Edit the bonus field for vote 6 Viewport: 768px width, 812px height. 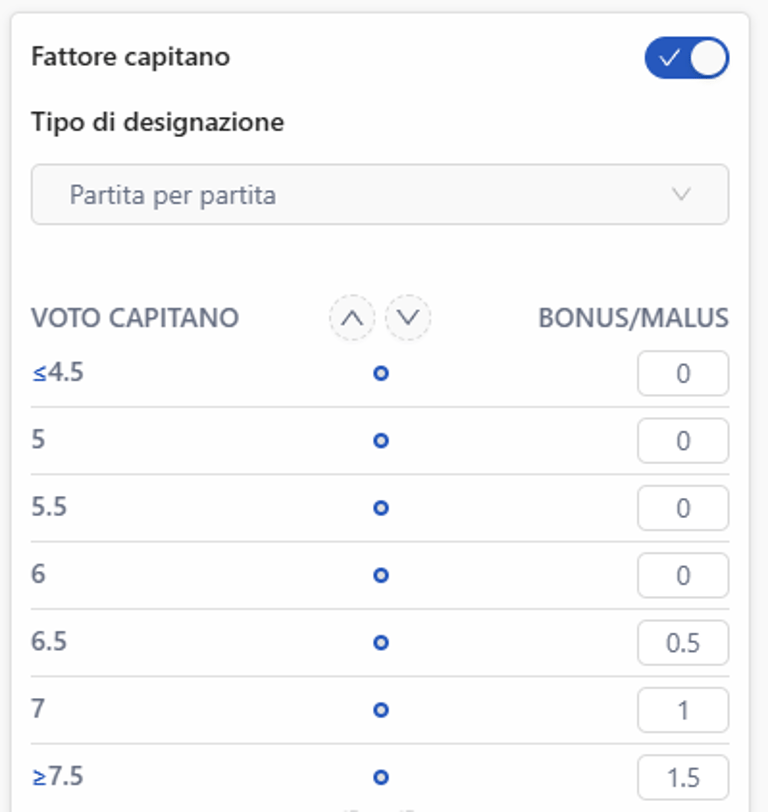pyautogui.click(x=683, y=576)
